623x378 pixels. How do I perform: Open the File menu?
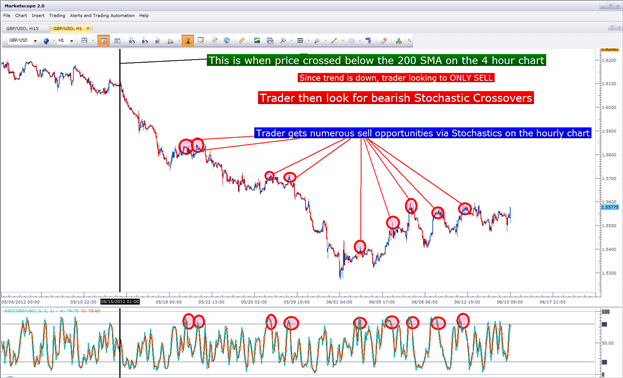coord(6,16)
